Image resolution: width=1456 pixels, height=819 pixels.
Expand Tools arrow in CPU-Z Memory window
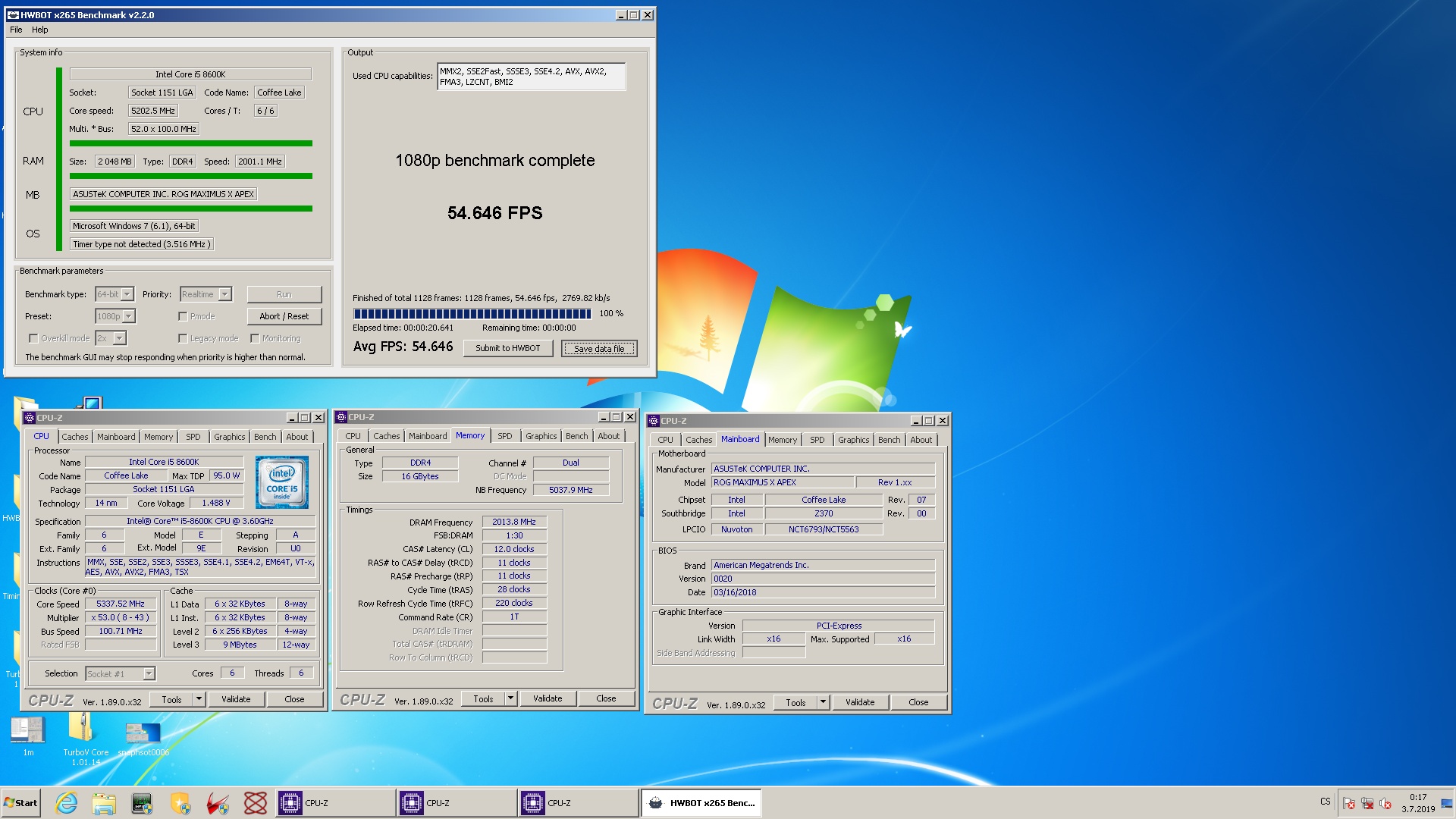pyautogui.click(x=511, y=698)
